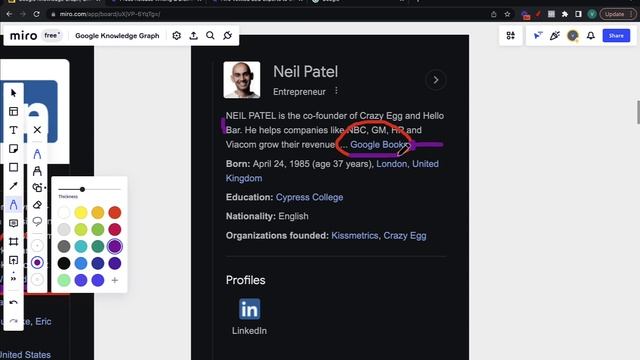Select the purple pen preset circle
The width and height of the screenshot is (640, 360).
coord(37,262)
